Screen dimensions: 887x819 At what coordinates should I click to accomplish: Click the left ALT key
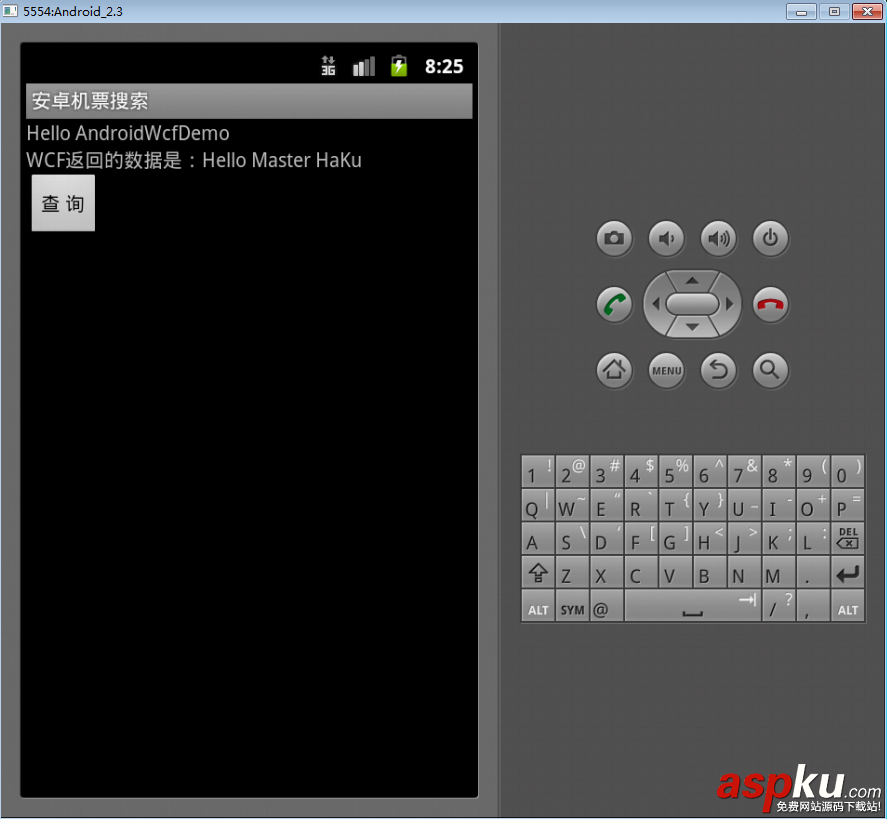pyautogui.click(x=537, y=606)
